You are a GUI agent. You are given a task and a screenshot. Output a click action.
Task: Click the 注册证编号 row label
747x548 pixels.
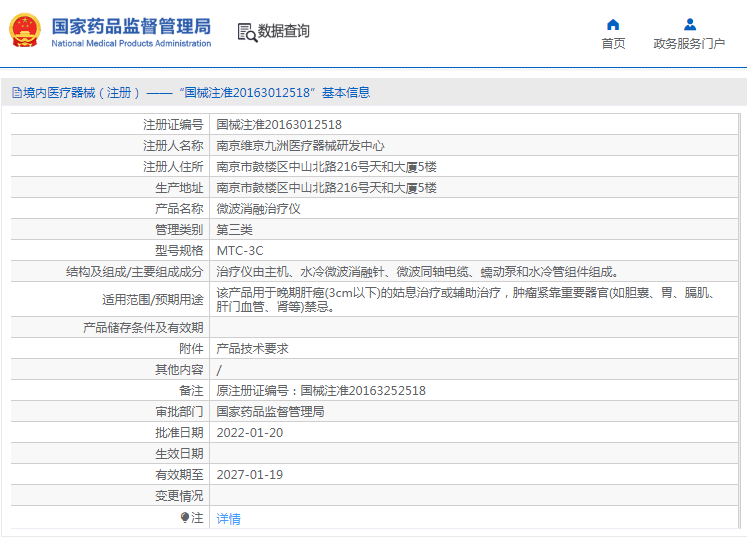coord(173,125)
